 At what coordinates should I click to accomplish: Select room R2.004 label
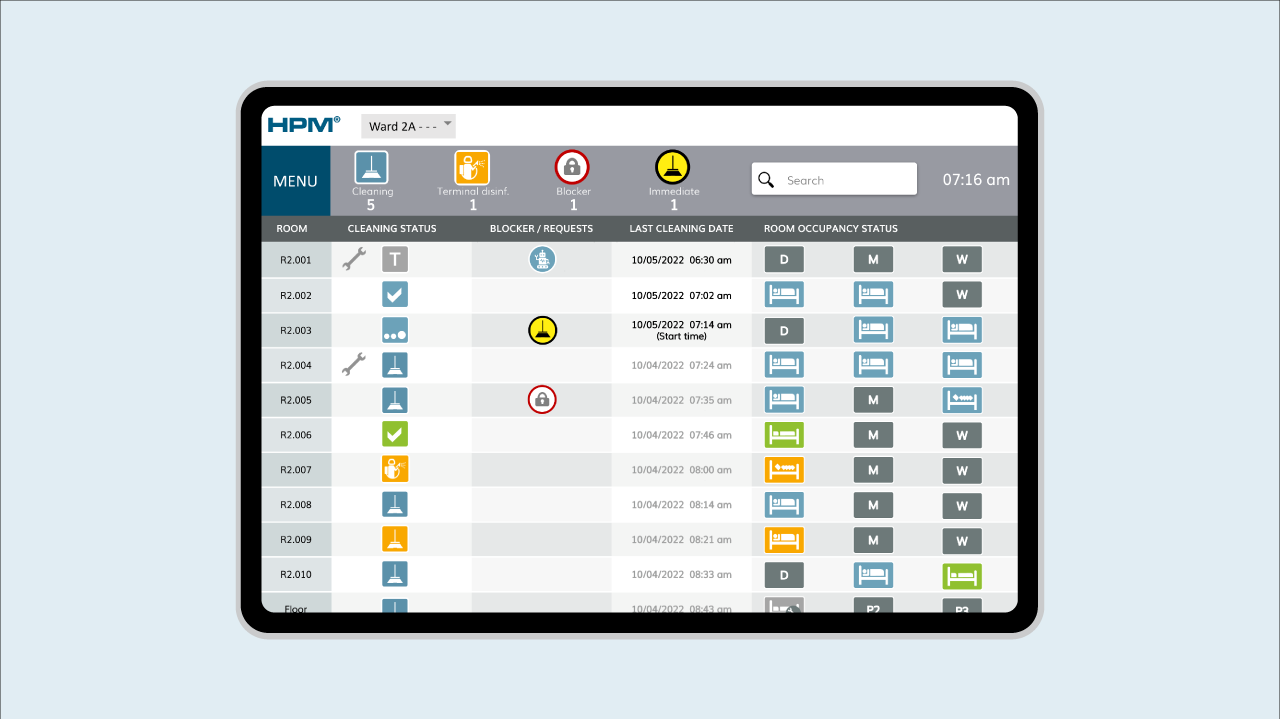point(296,365)
